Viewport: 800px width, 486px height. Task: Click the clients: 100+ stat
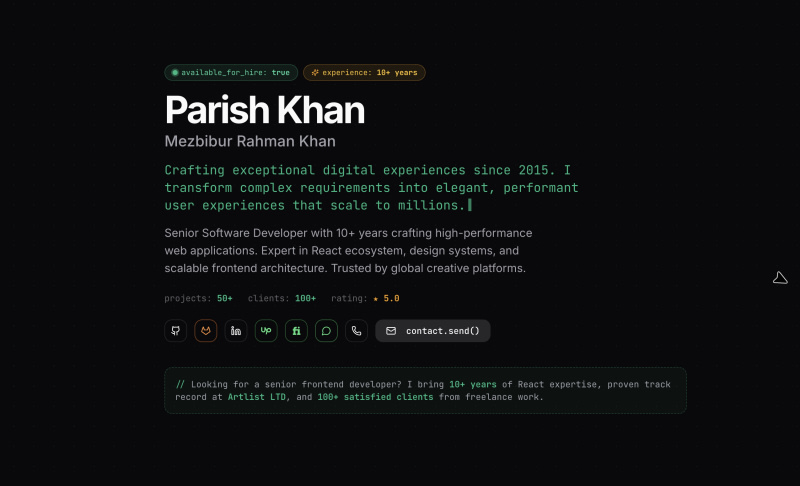pyautogui.click(x=282, y=298)
